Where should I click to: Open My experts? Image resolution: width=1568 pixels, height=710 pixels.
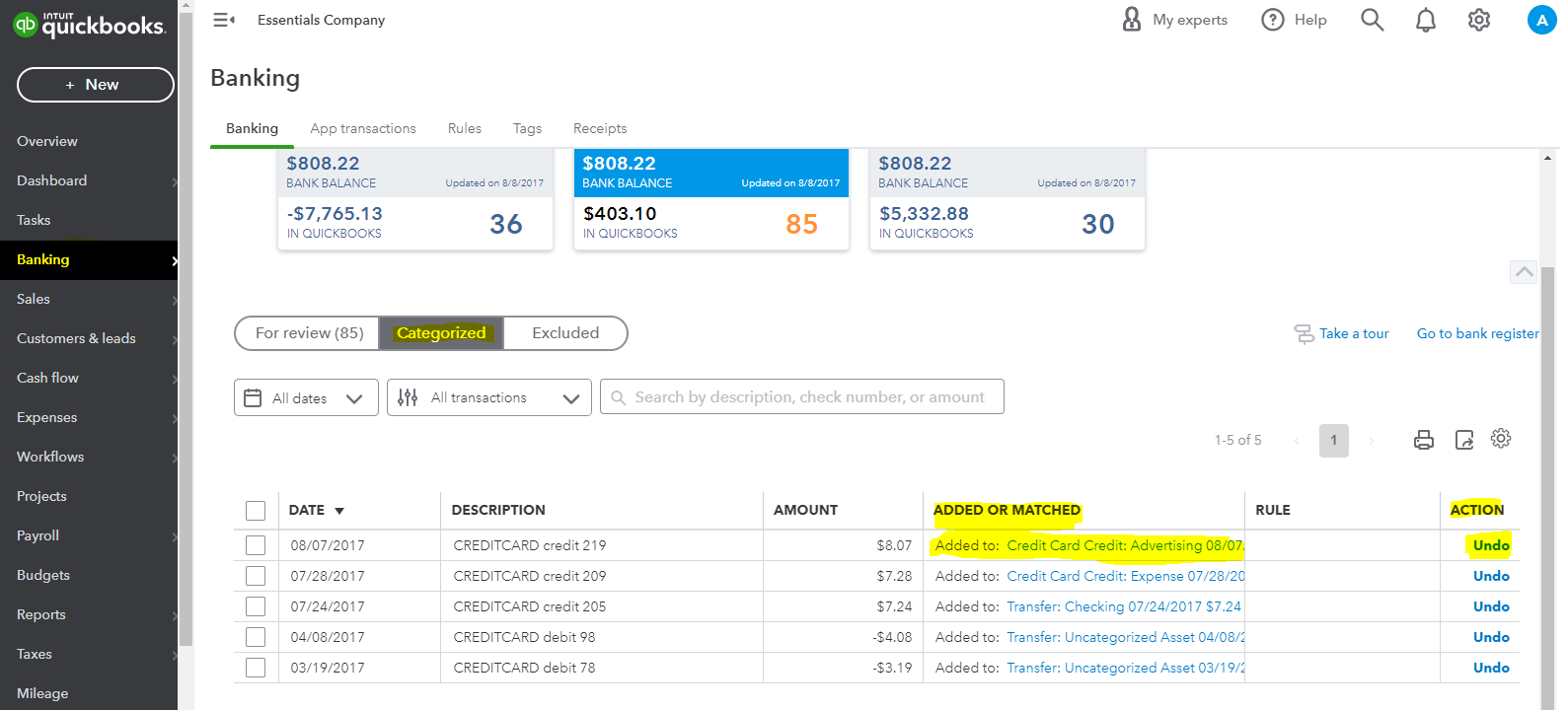point(1174,20)
